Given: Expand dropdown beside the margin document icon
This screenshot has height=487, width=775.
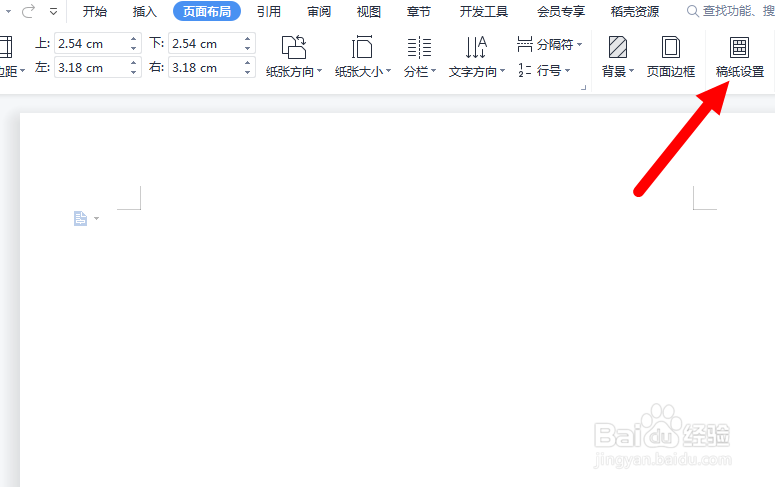Looking at the screenshot, I should pos(96,218).
